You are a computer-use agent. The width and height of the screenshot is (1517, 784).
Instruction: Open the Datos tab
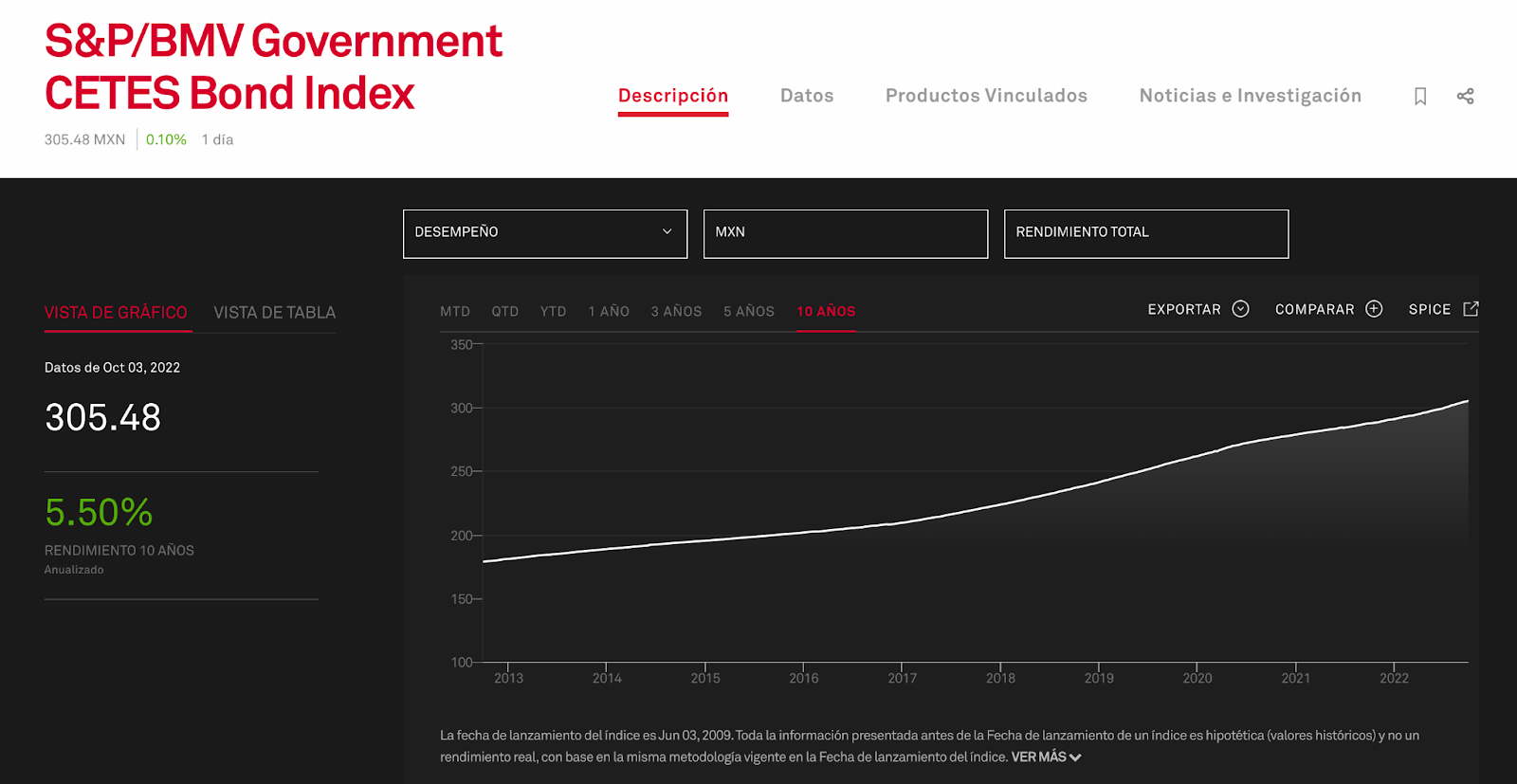pos(807,96)
